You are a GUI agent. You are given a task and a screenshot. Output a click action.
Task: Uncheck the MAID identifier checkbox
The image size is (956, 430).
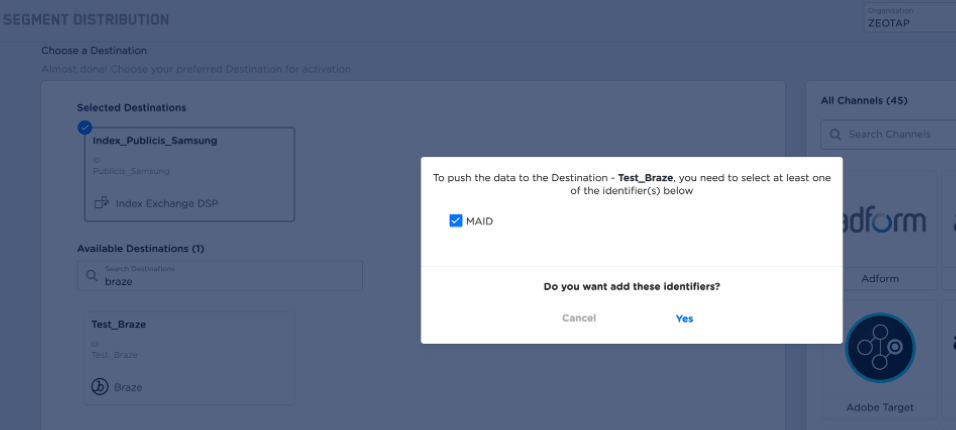click(456, 221)
